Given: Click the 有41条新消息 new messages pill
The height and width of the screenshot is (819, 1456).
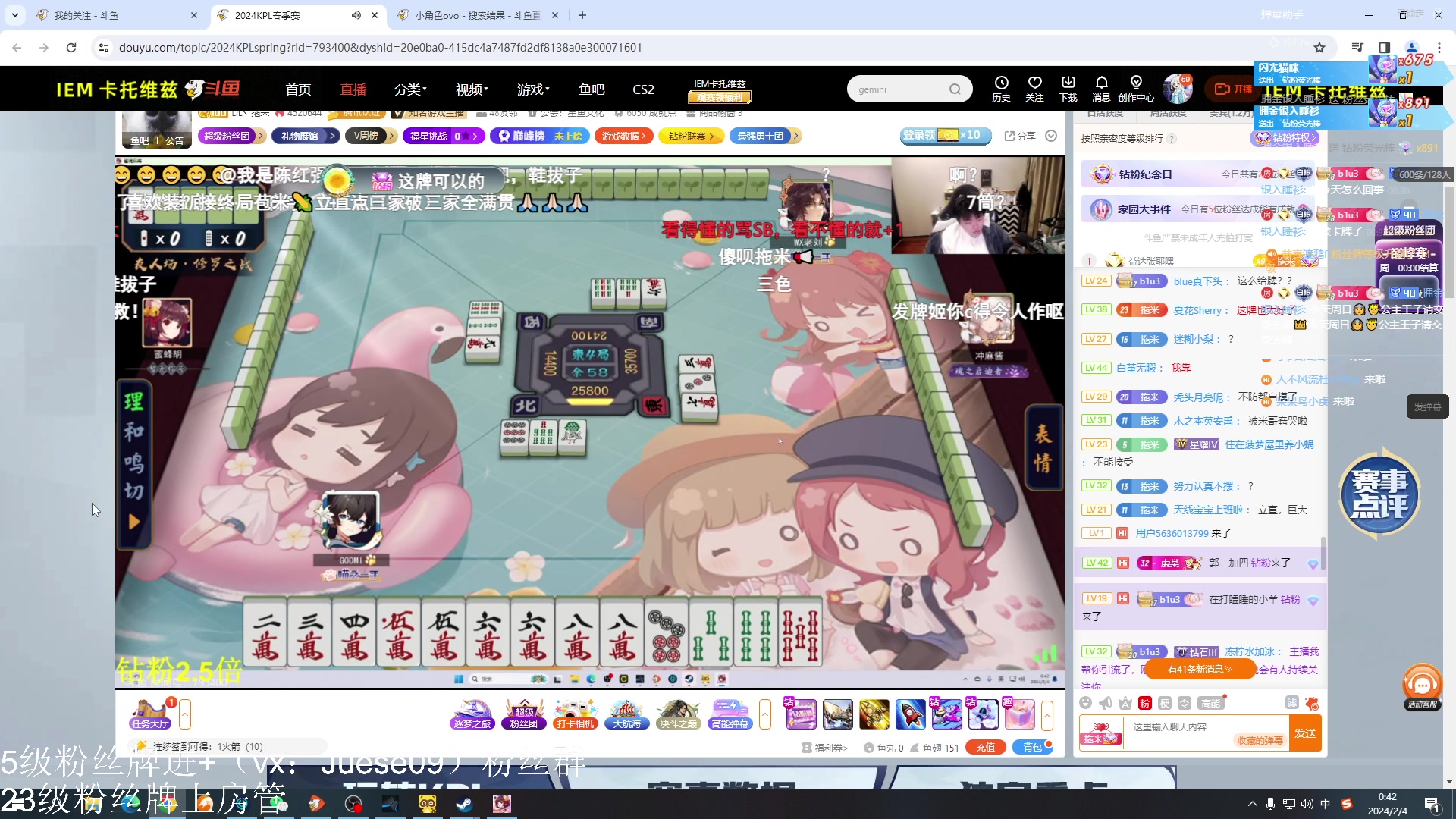Looking at the screenshot, I should pos(1200,669).
